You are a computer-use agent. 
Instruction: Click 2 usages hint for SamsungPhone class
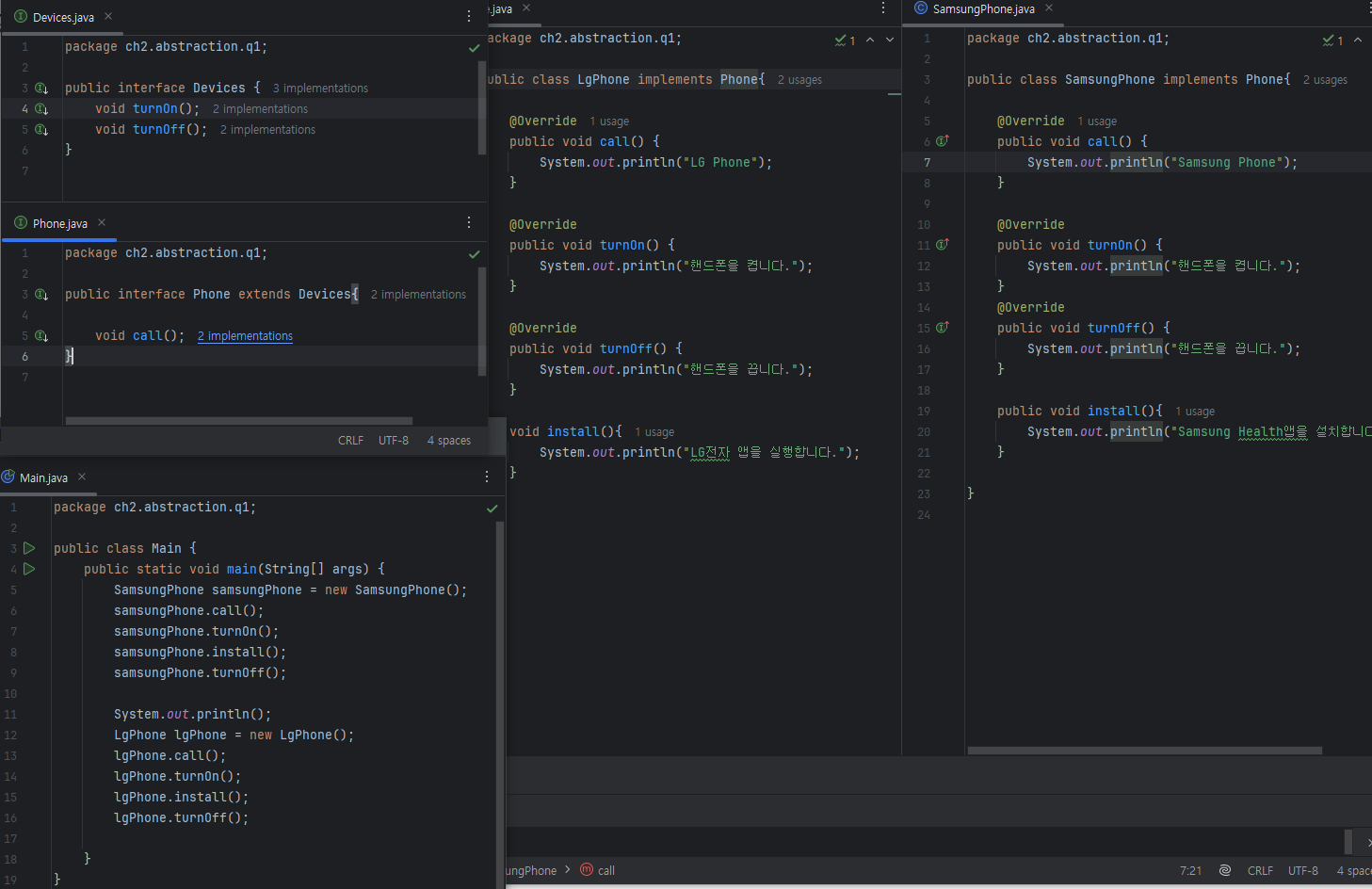(x=1325, y=80)
